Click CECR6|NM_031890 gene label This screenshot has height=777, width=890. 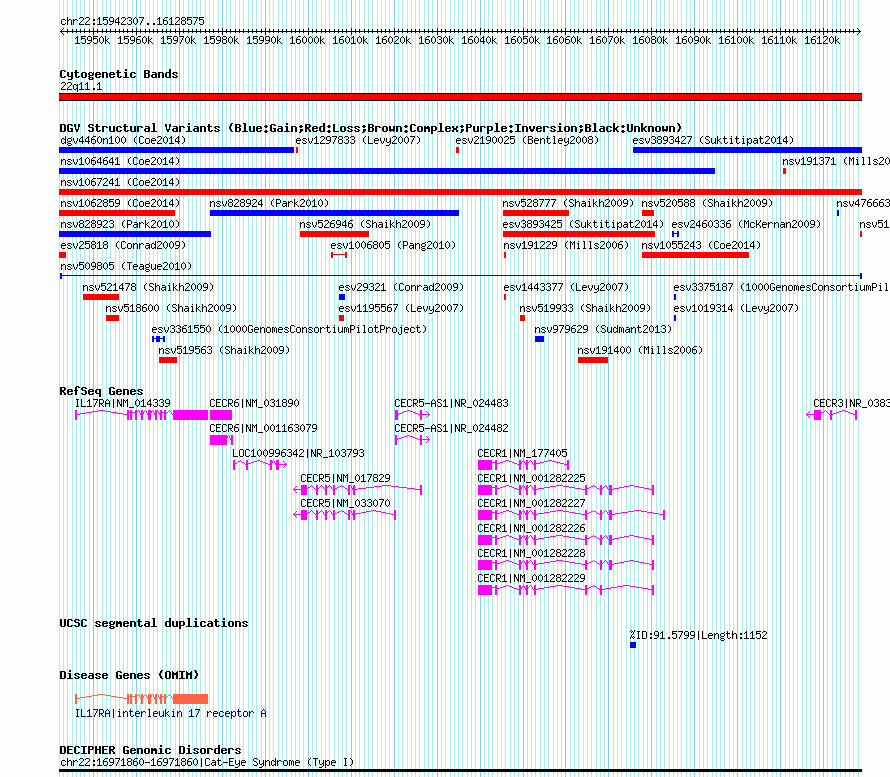tap(254, 403)
